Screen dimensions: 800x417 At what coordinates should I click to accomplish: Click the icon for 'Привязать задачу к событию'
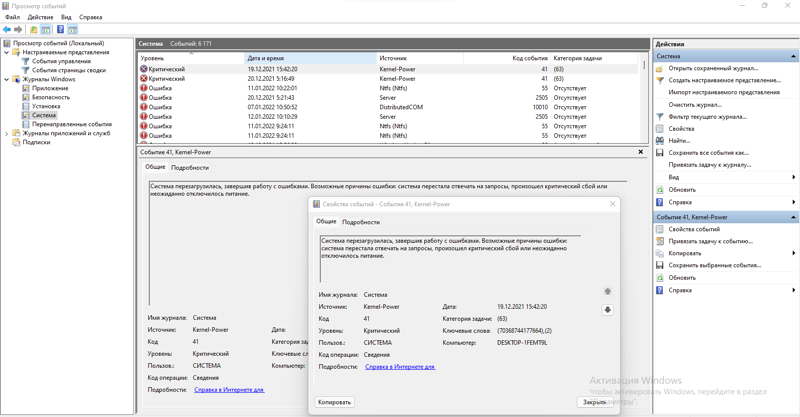click(660, 241)
